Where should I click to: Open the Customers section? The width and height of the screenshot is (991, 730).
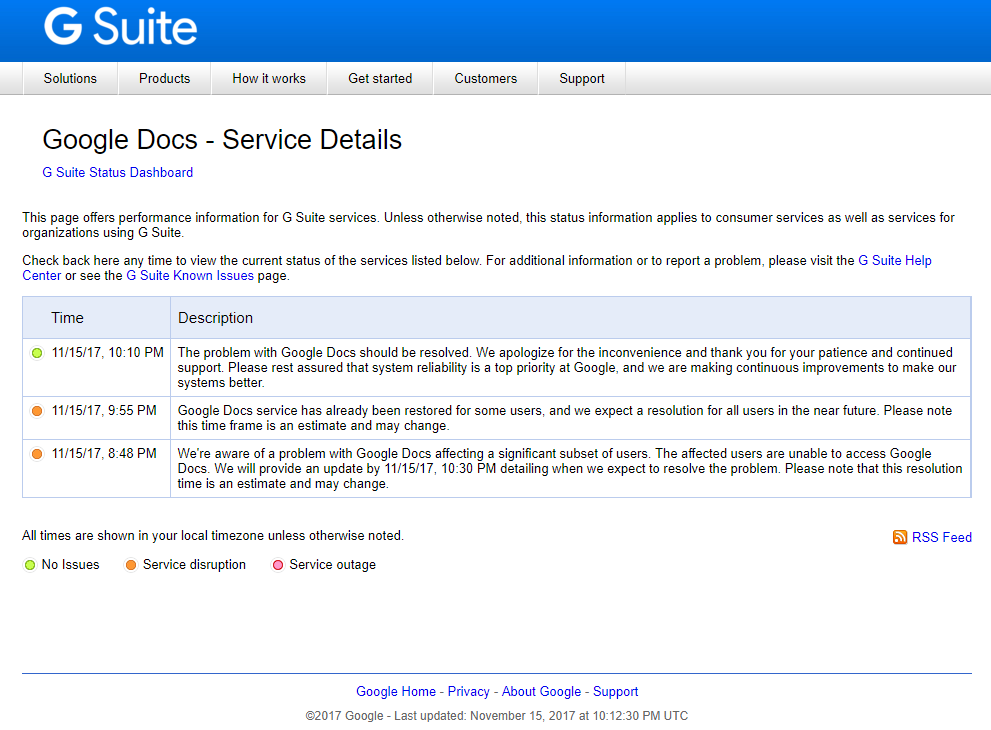coord(485,78)
